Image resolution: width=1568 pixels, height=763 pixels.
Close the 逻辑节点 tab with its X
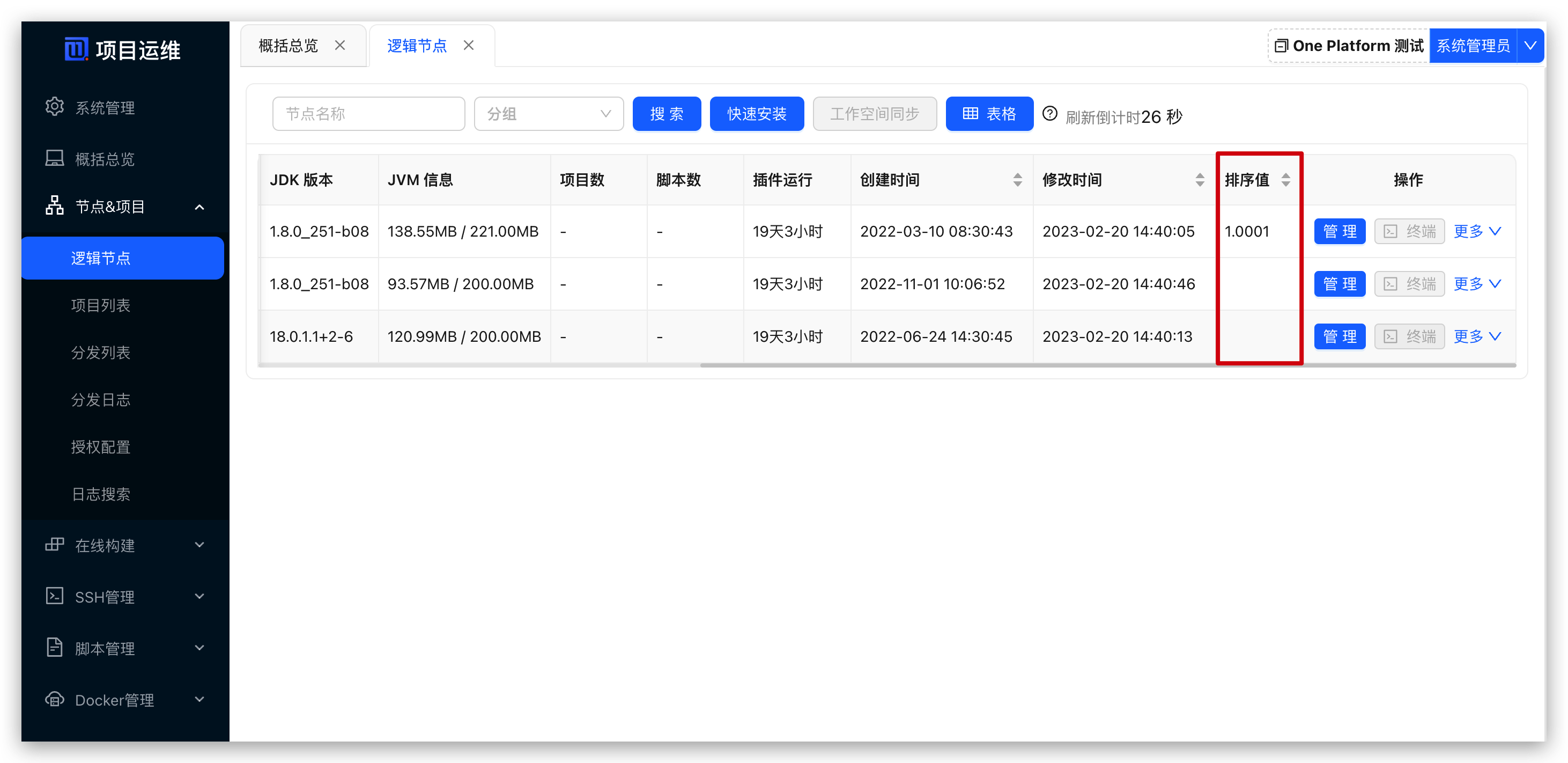point(469,46)
